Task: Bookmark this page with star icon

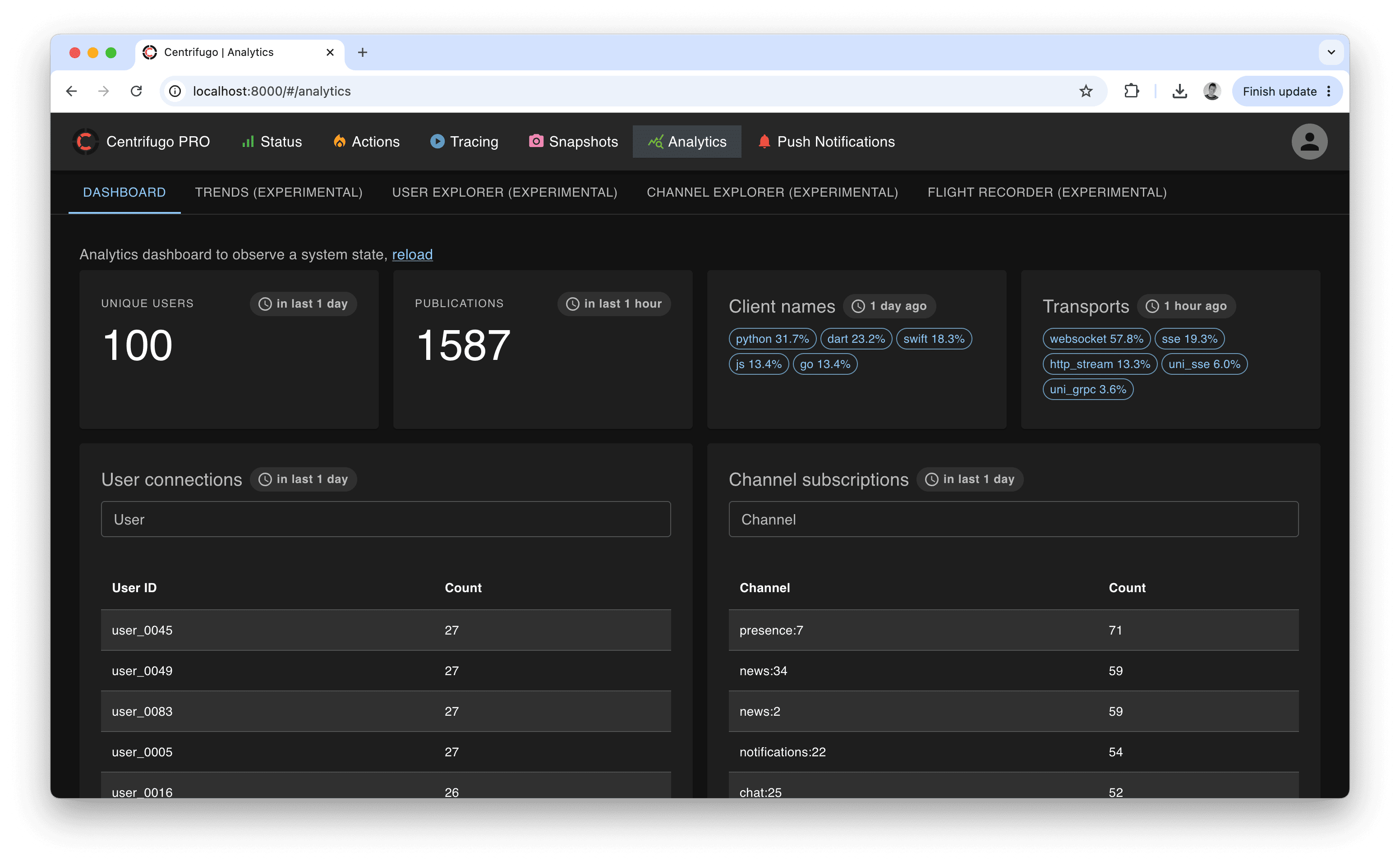Action: click(1085, 91)
